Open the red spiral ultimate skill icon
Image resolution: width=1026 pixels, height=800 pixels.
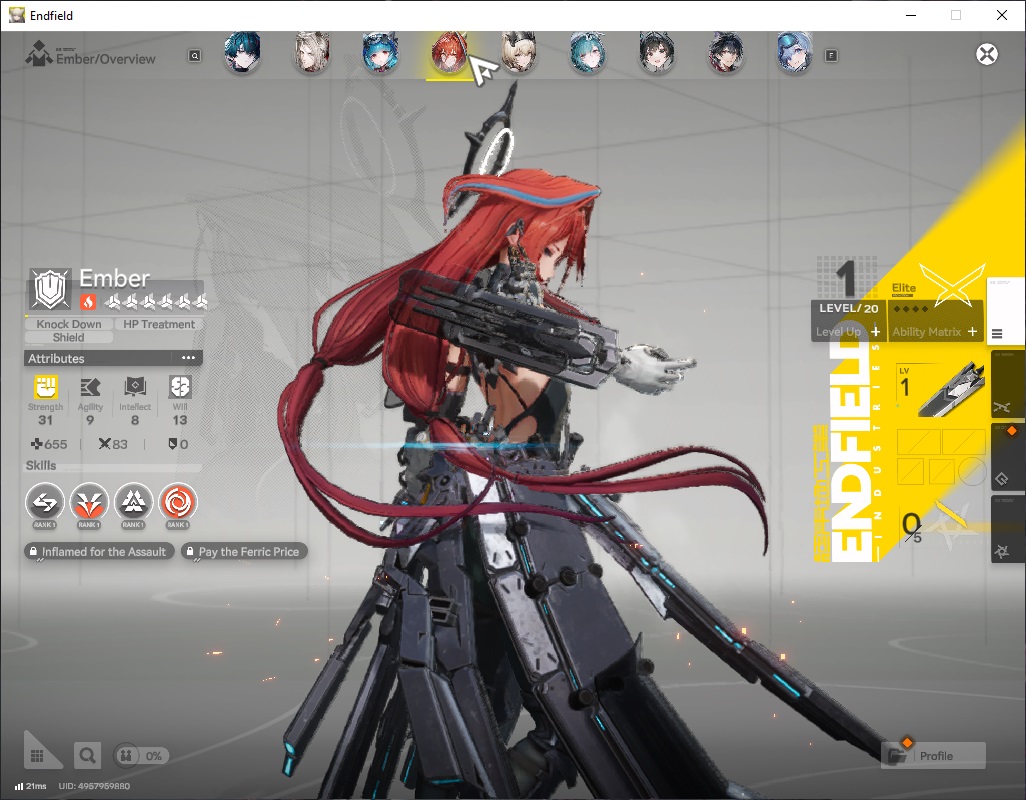[177, 502]
